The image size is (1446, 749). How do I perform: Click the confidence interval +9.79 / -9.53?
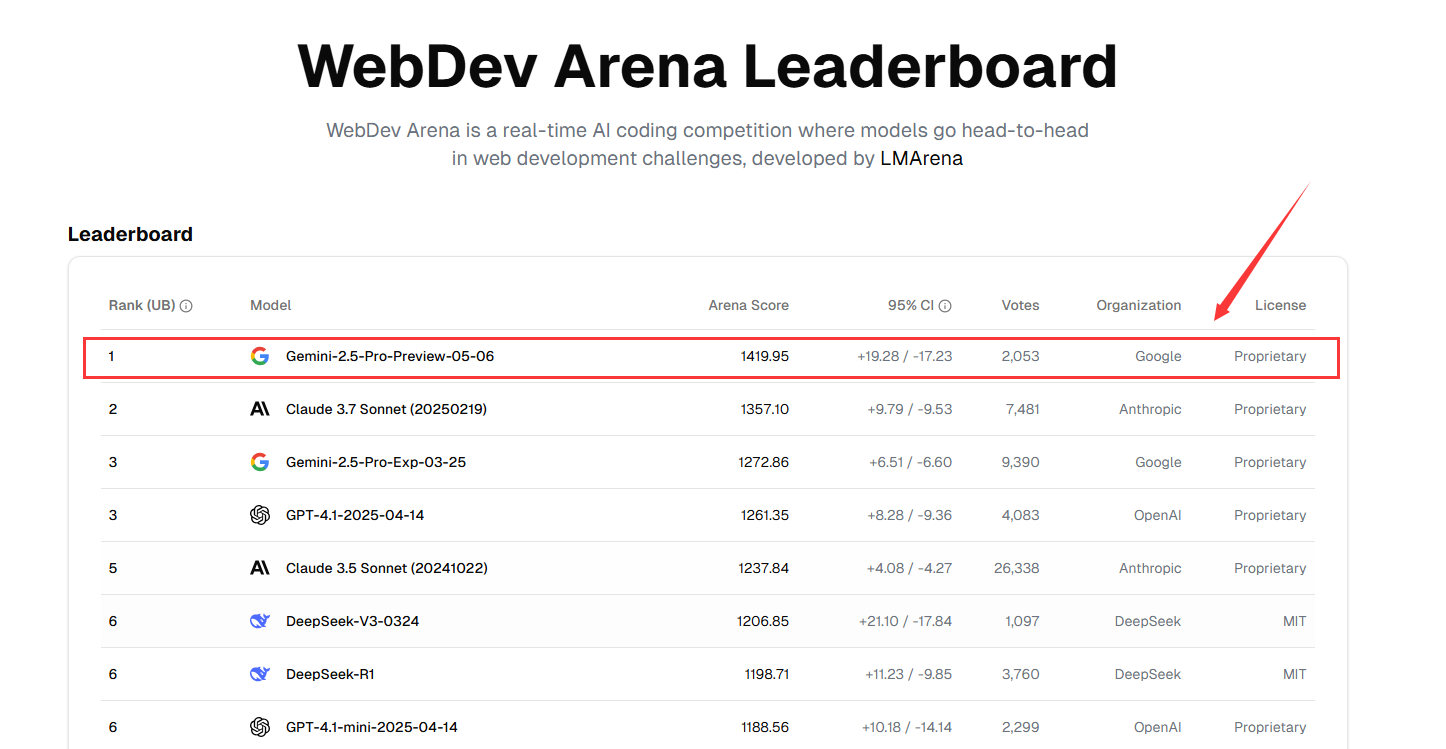point(911,409)
